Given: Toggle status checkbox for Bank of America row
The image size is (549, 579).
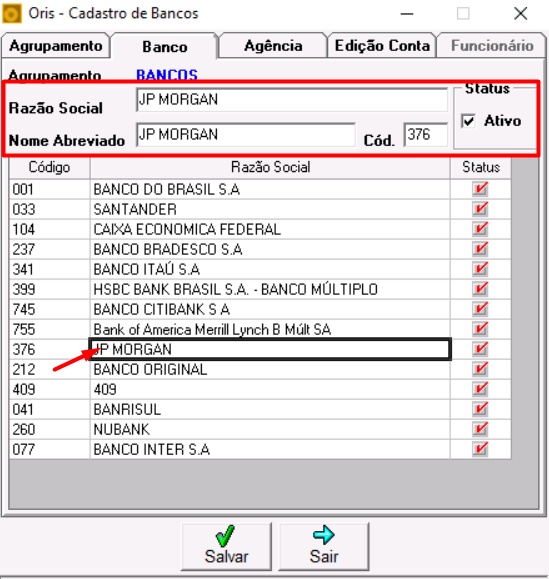Looking at the screenshot, I should (x=480, y=329).
